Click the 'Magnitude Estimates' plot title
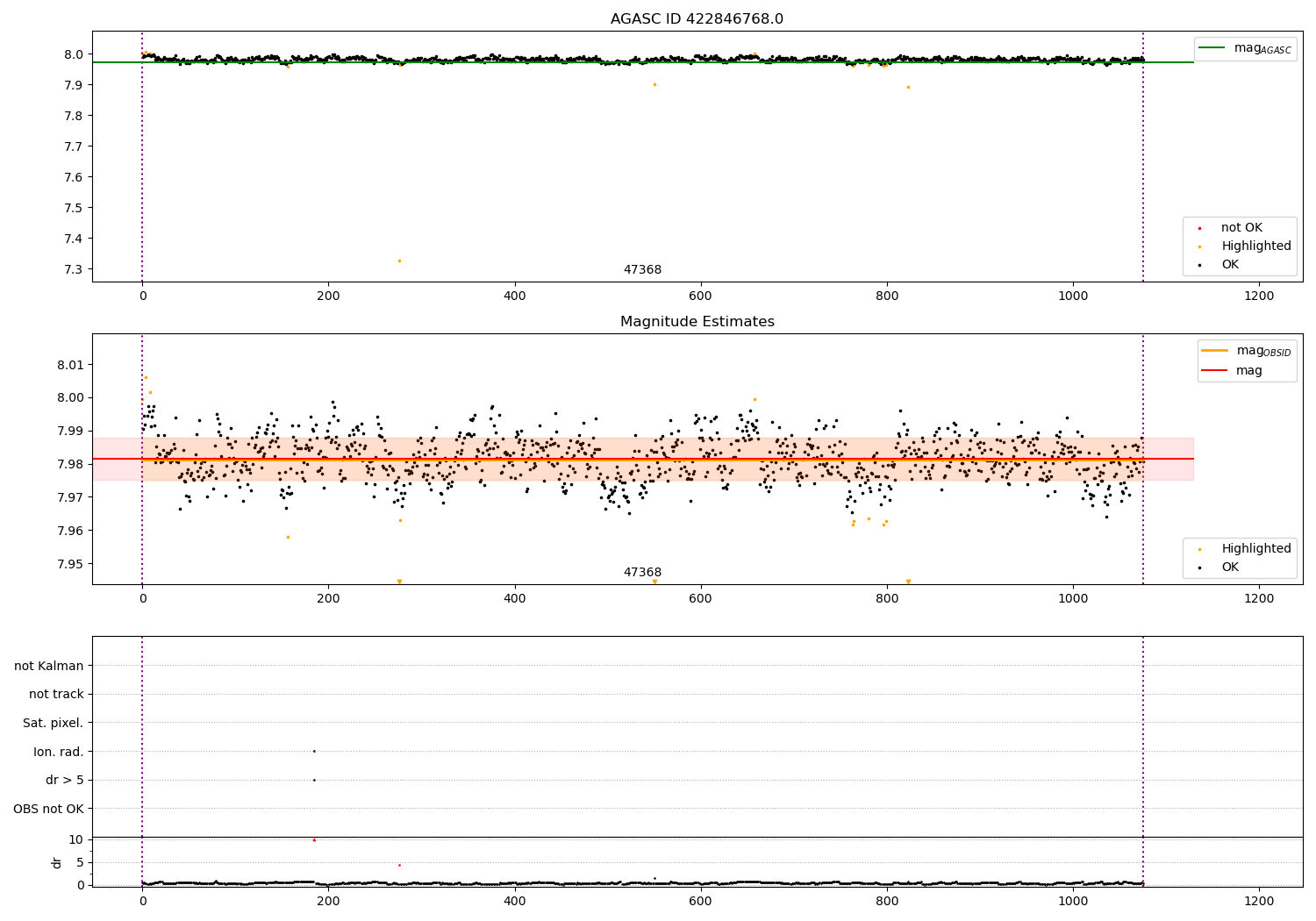 [697, 322]
